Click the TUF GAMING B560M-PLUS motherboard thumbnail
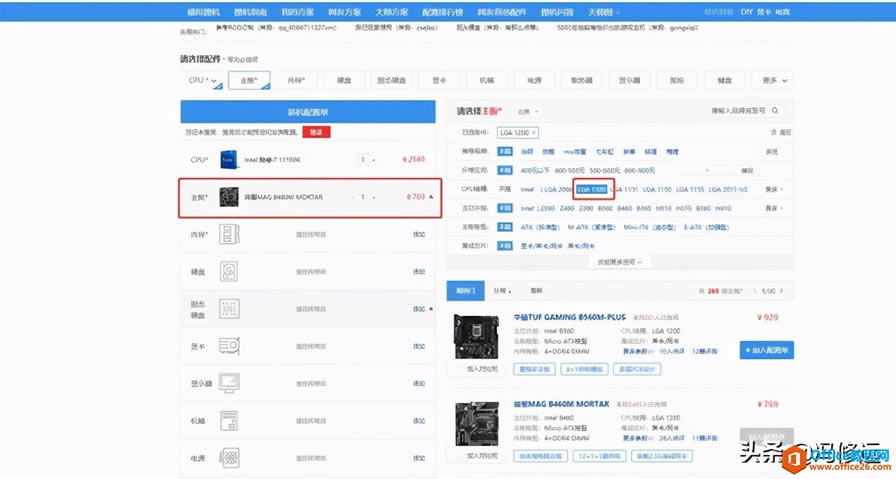This screenshot has width=896, height=479. pos(476,337)
